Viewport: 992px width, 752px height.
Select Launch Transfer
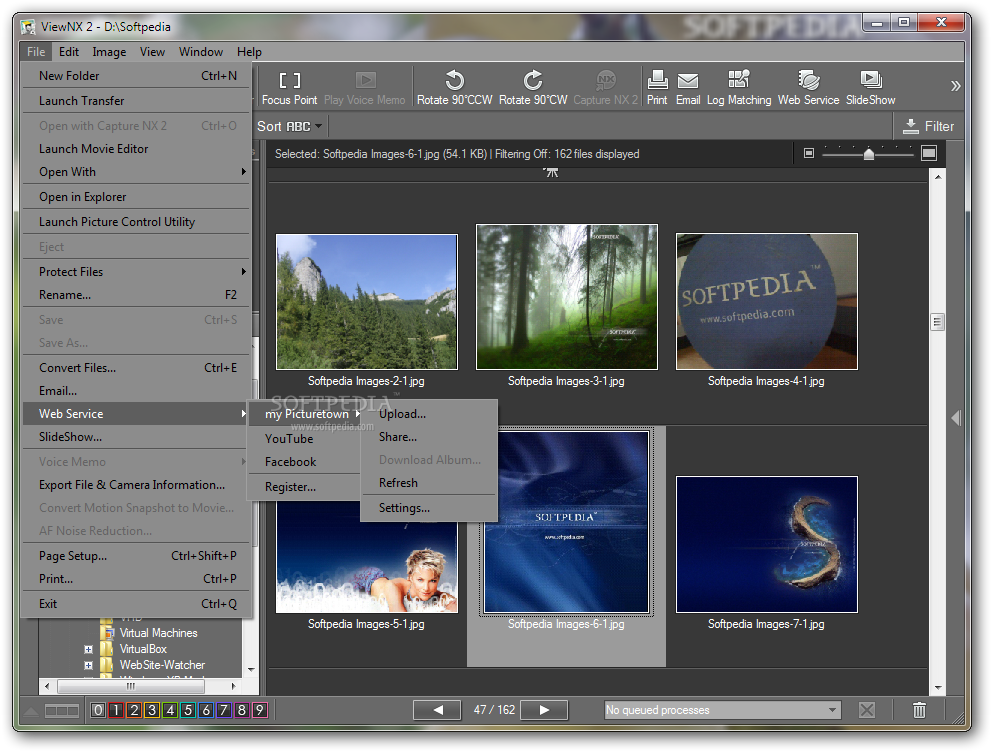pyautogui.click(x=136, y=101)
